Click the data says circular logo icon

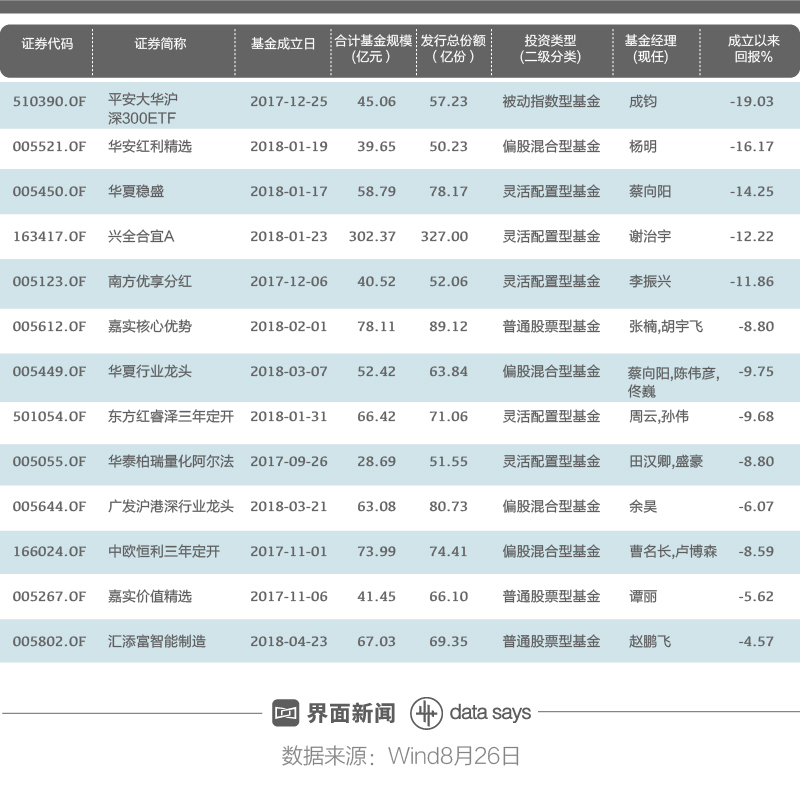pyautogui.click(x=426, y=712)
